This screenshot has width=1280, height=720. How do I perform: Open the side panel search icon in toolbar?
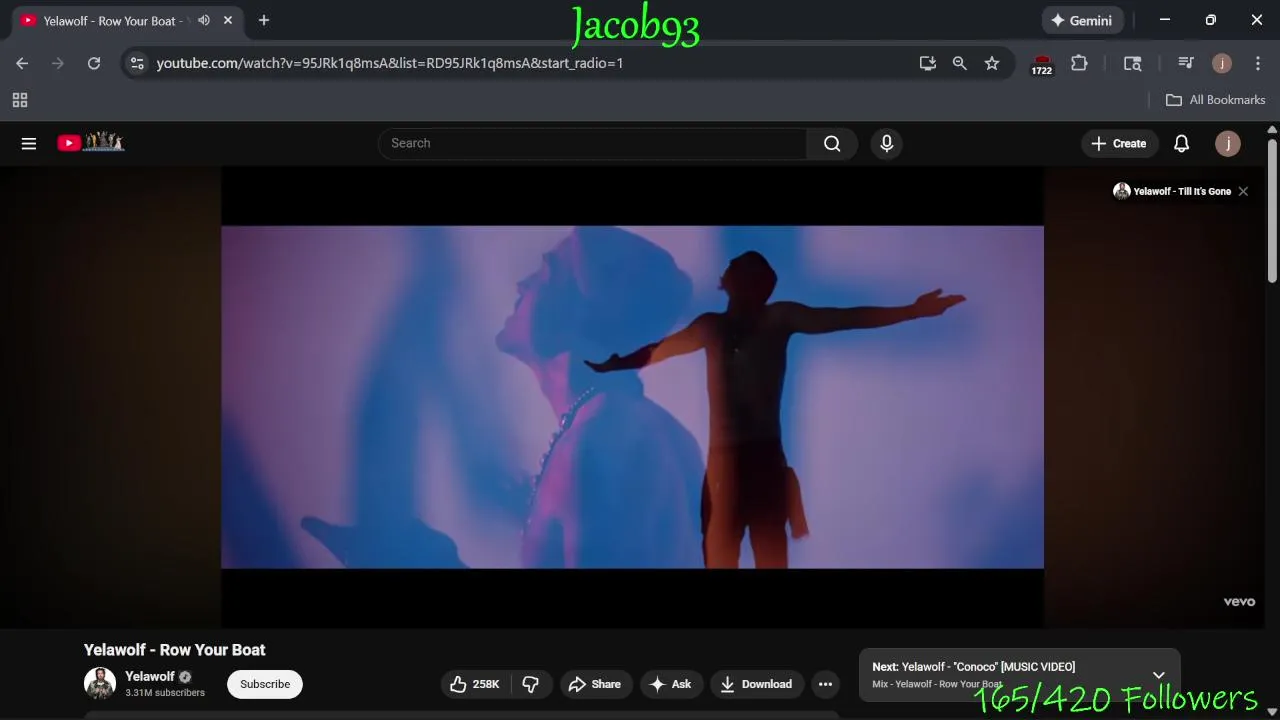(1133, 63)
